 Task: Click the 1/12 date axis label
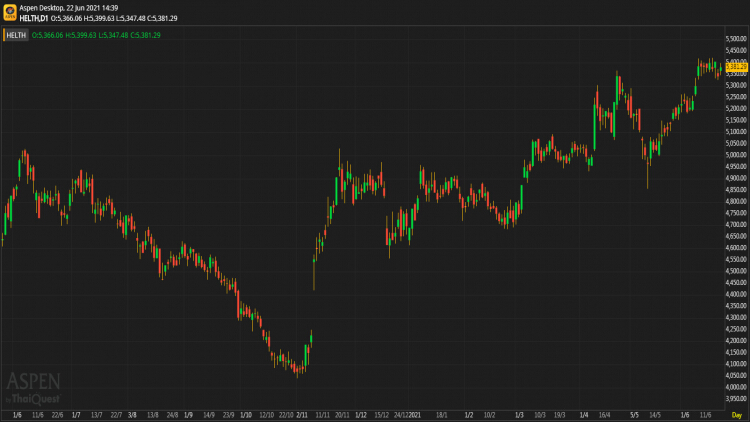[x=361, y=415]
